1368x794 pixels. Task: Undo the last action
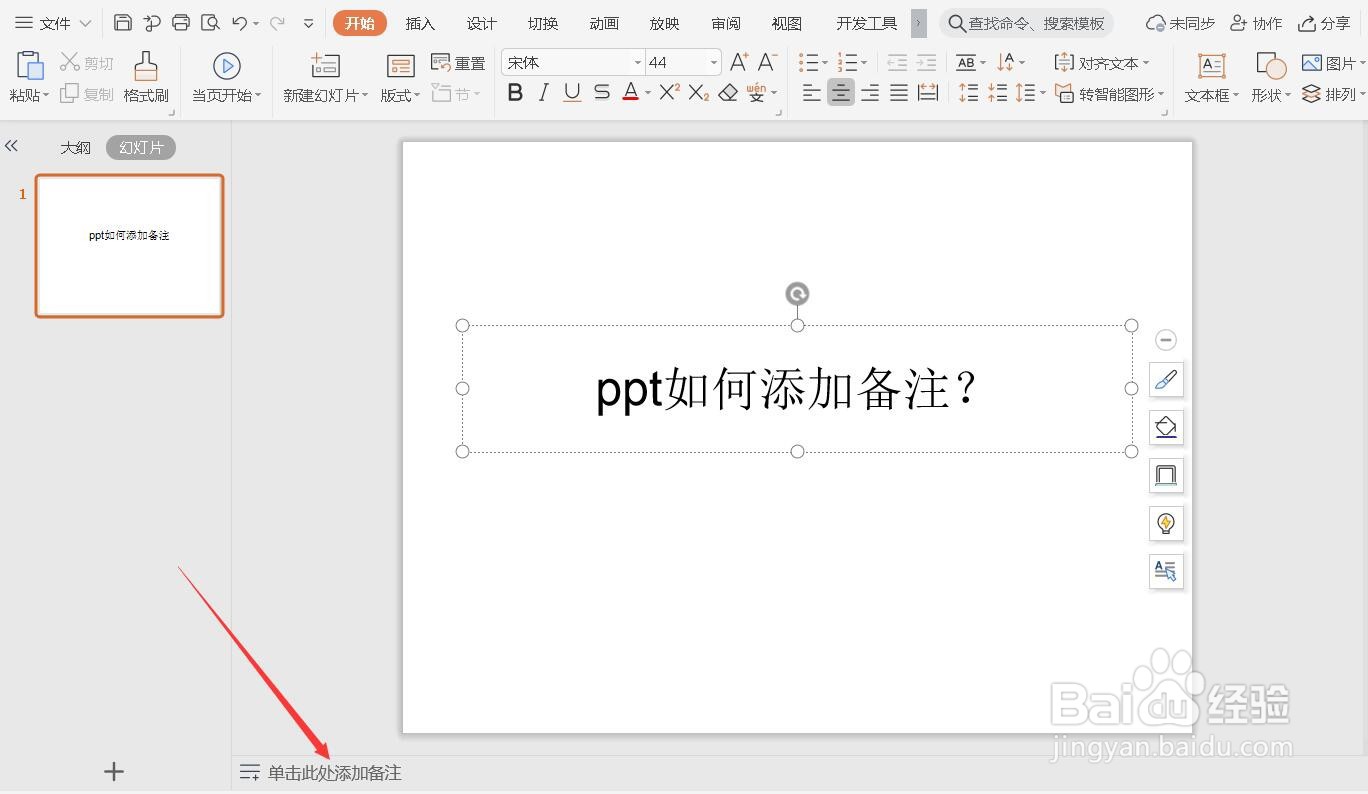point(239,22)
